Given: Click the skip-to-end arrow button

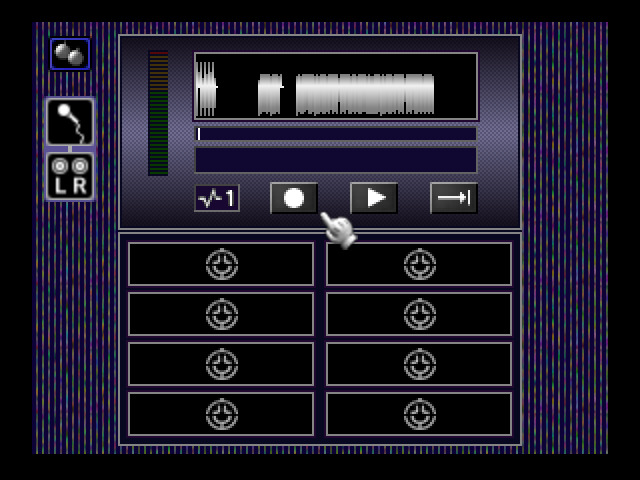Looking at the screenshot, I should (453, 198).
